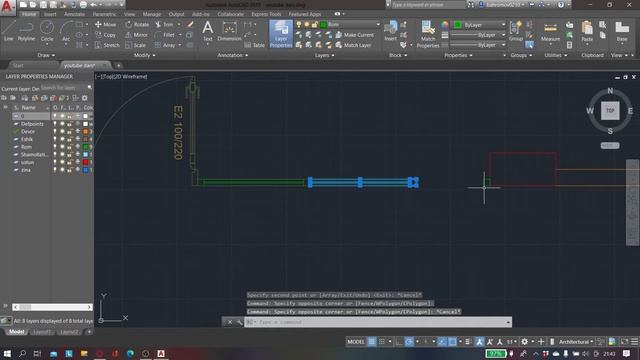This screenshot has height=360, width=640.
Task: Click the Insert block icon
Action: [x=391, y=31]
